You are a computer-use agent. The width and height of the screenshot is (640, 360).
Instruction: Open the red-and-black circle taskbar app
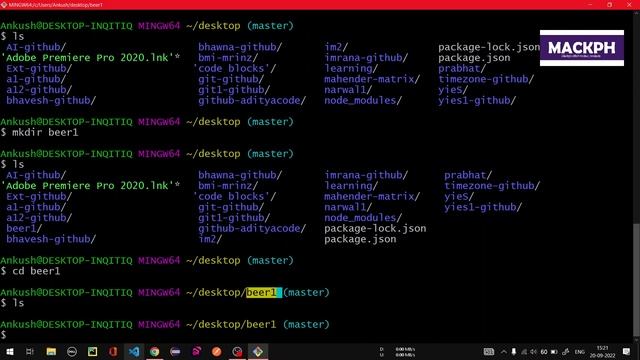tap(238, 351)
